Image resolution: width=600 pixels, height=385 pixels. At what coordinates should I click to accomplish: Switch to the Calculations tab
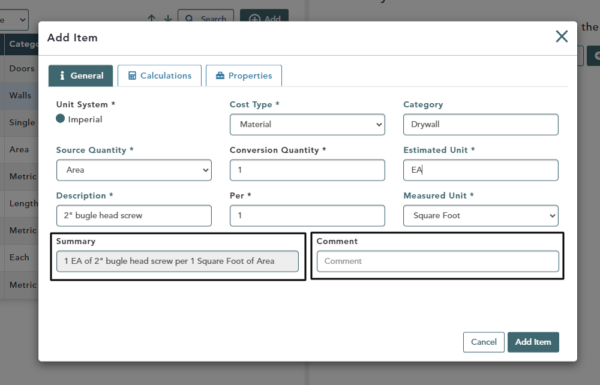coord(160,76)
